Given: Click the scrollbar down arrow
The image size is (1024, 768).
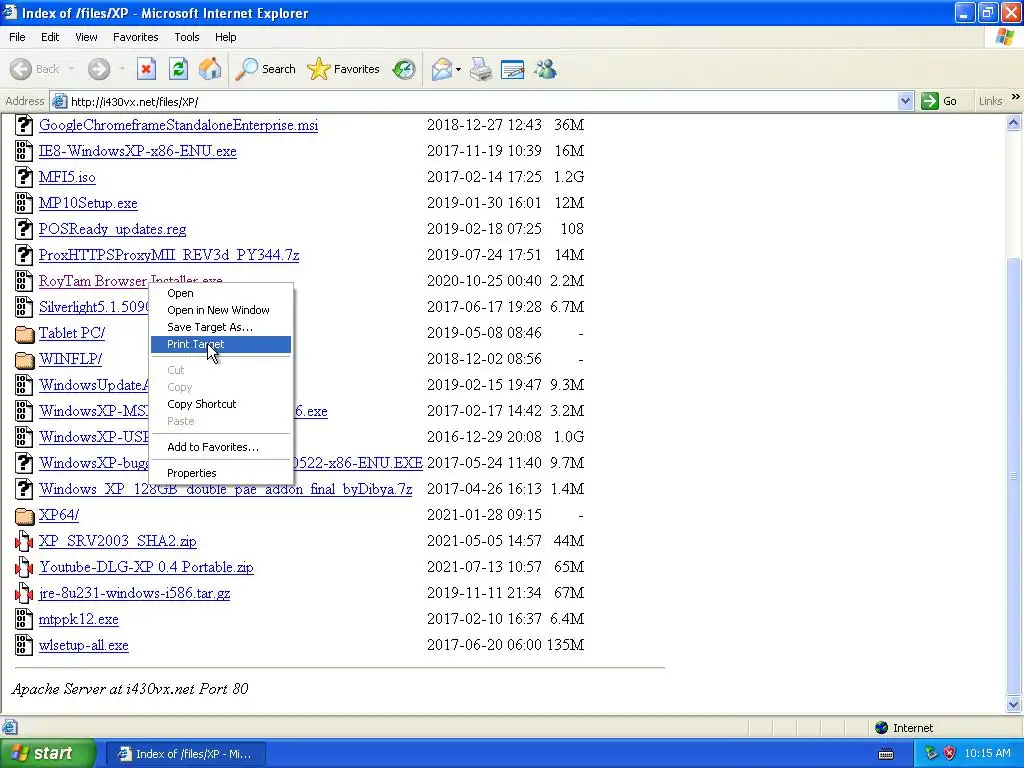Looking at the screenshot, I should [x=1014, y=705].
